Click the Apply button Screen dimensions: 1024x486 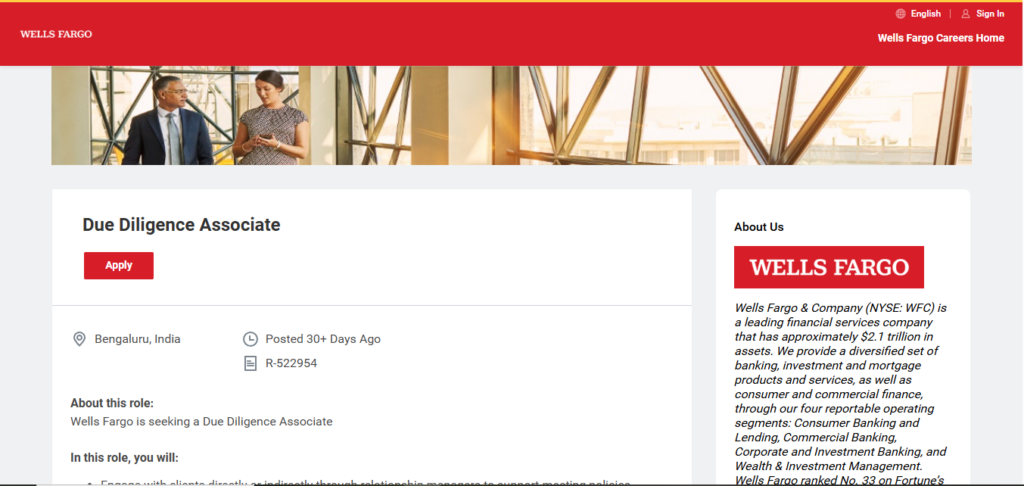119,266
